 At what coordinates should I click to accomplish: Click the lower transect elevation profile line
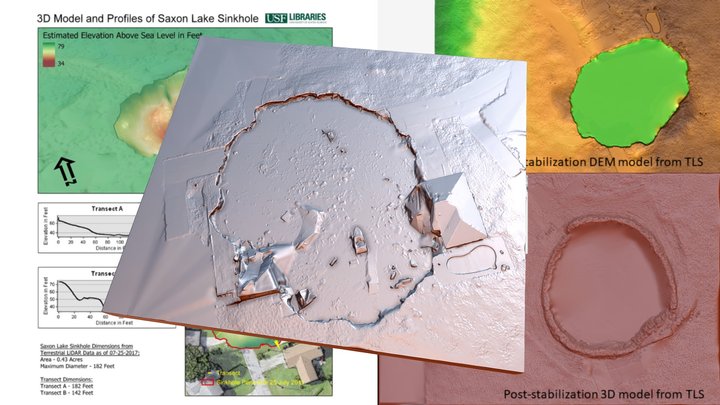[83, 294]
